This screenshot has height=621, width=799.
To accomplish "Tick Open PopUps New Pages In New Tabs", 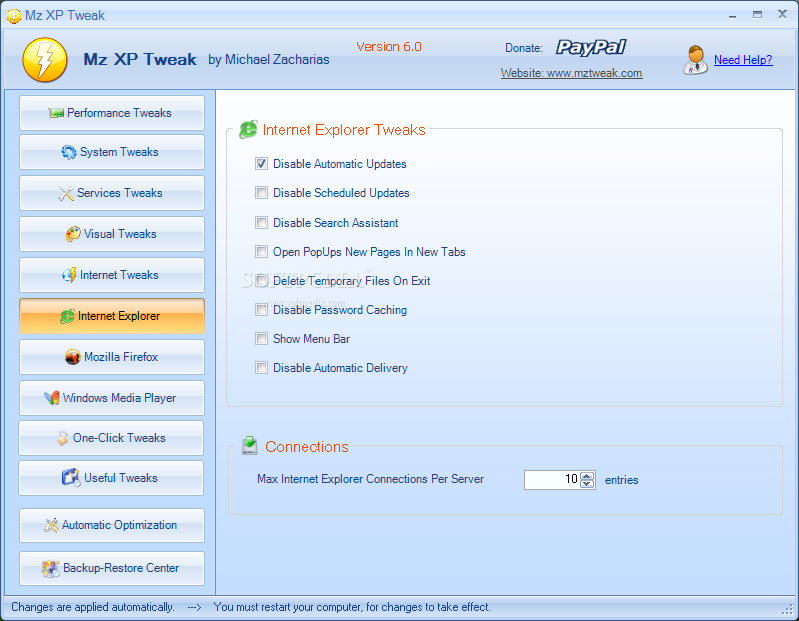I will point(261,252).
